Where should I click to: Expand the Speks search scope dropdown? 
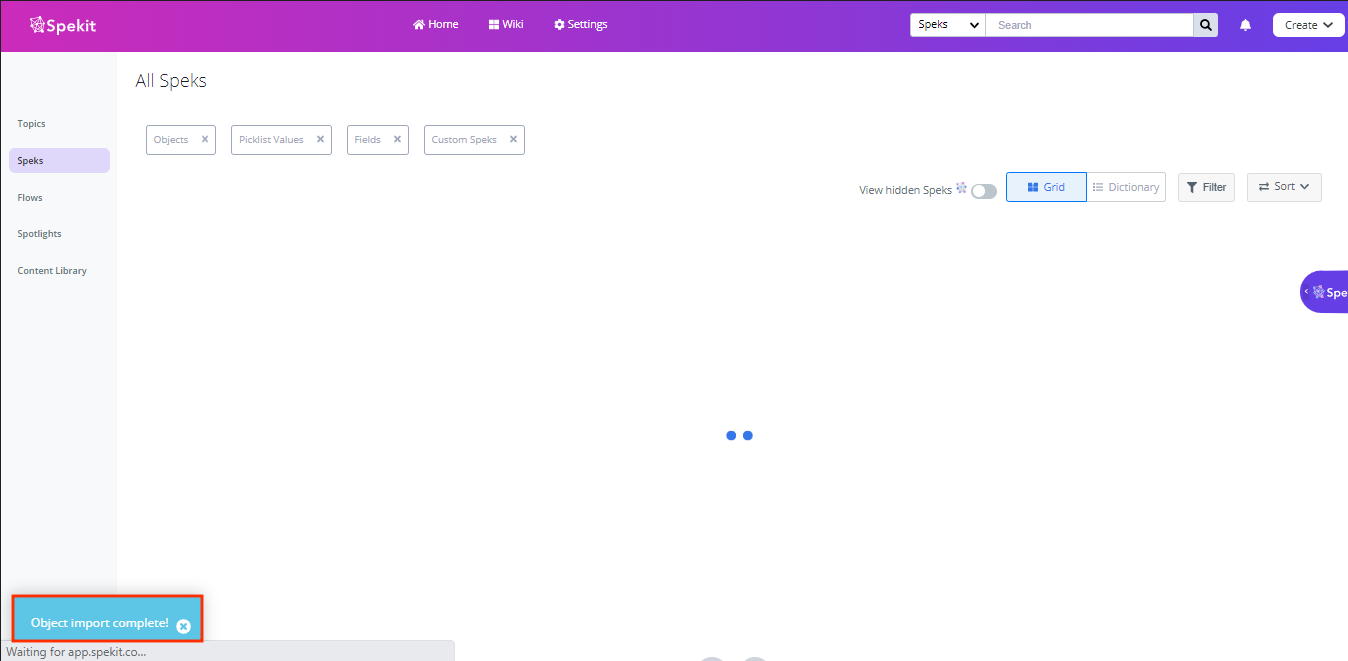948,25
